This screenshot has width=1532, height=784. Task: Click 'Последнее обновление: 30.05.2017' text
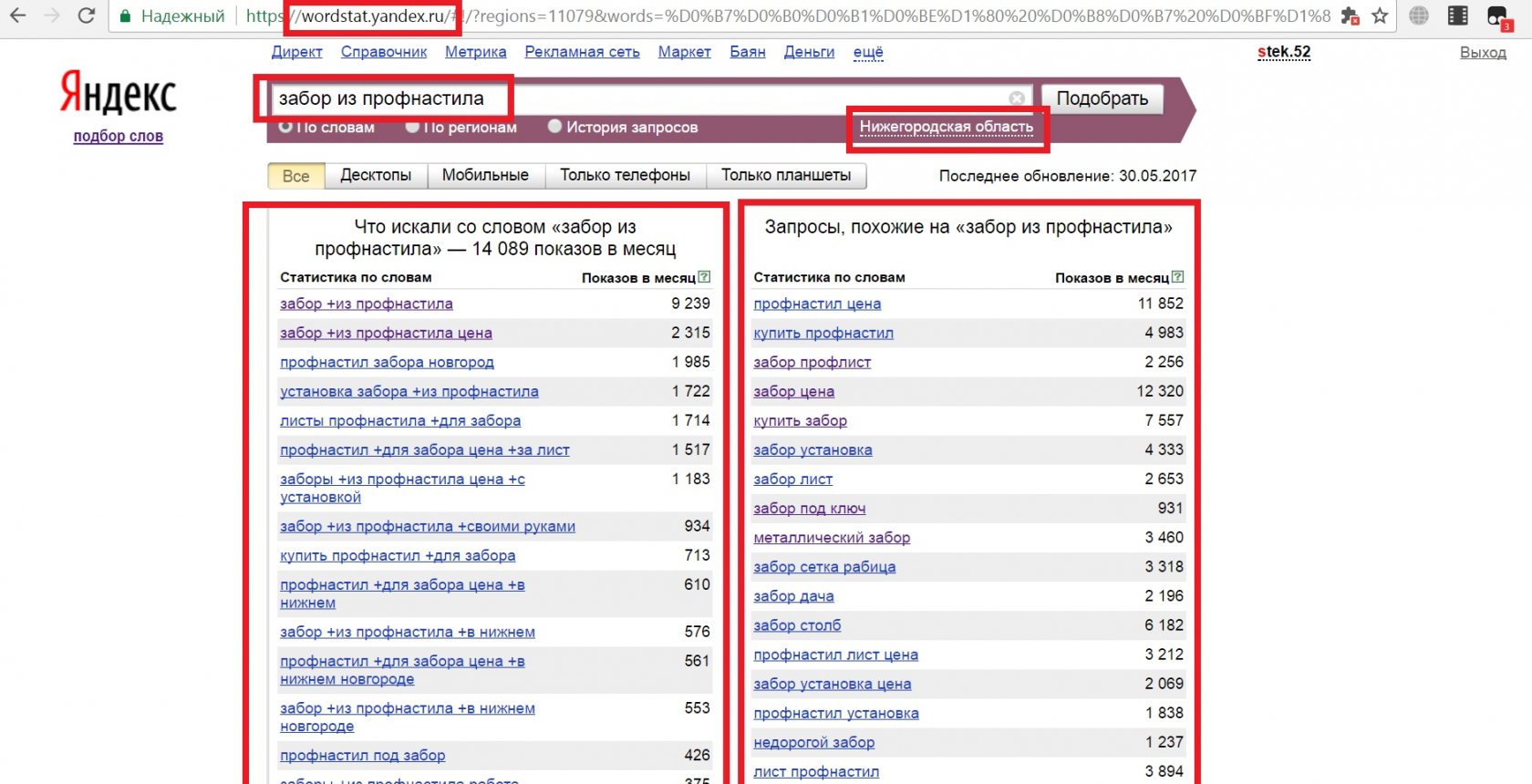[1068, 176]
